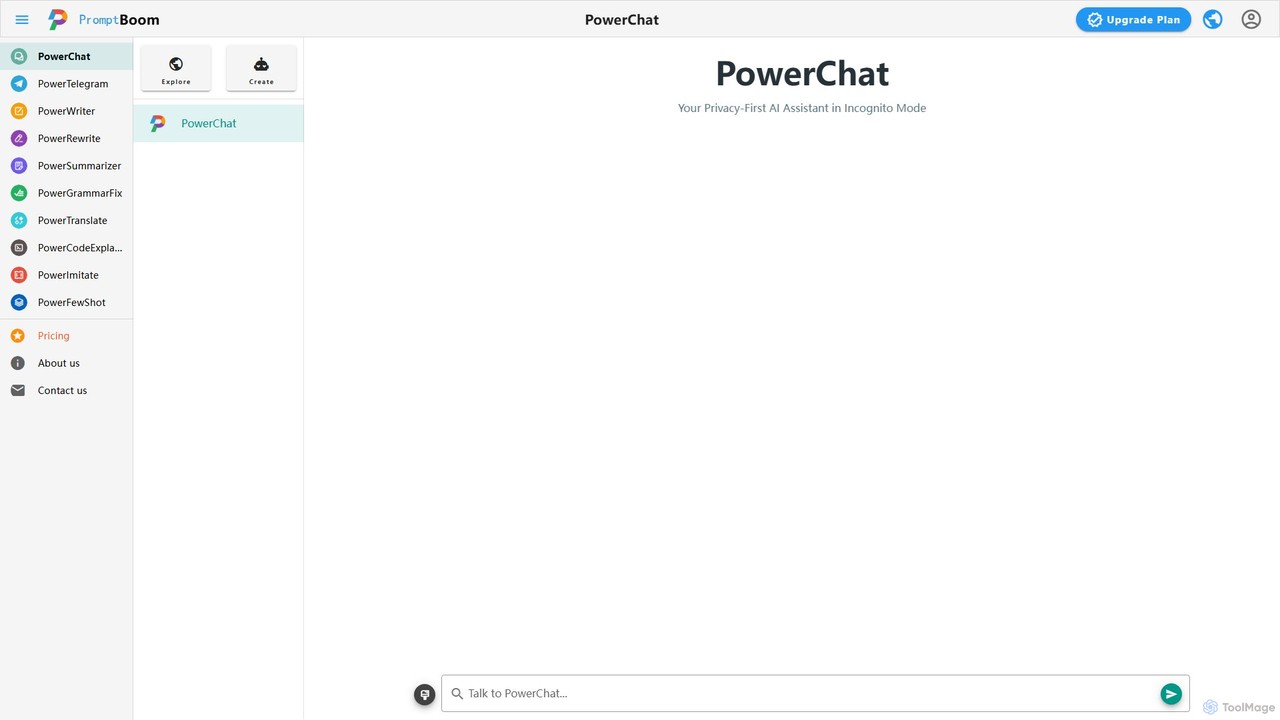This screenshot has width=1280, height=720.
Task: Open the About us link text
Action: 59,363
